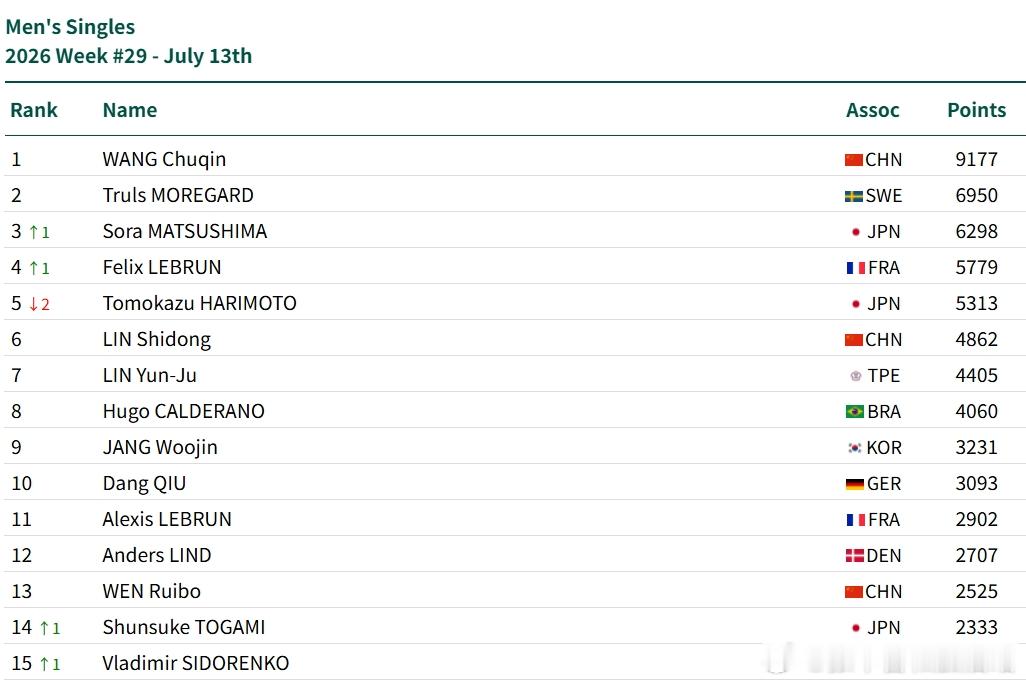Click the up arrow beside rank 14
This screenshot has height=684, width=1026.
point(44,628)
